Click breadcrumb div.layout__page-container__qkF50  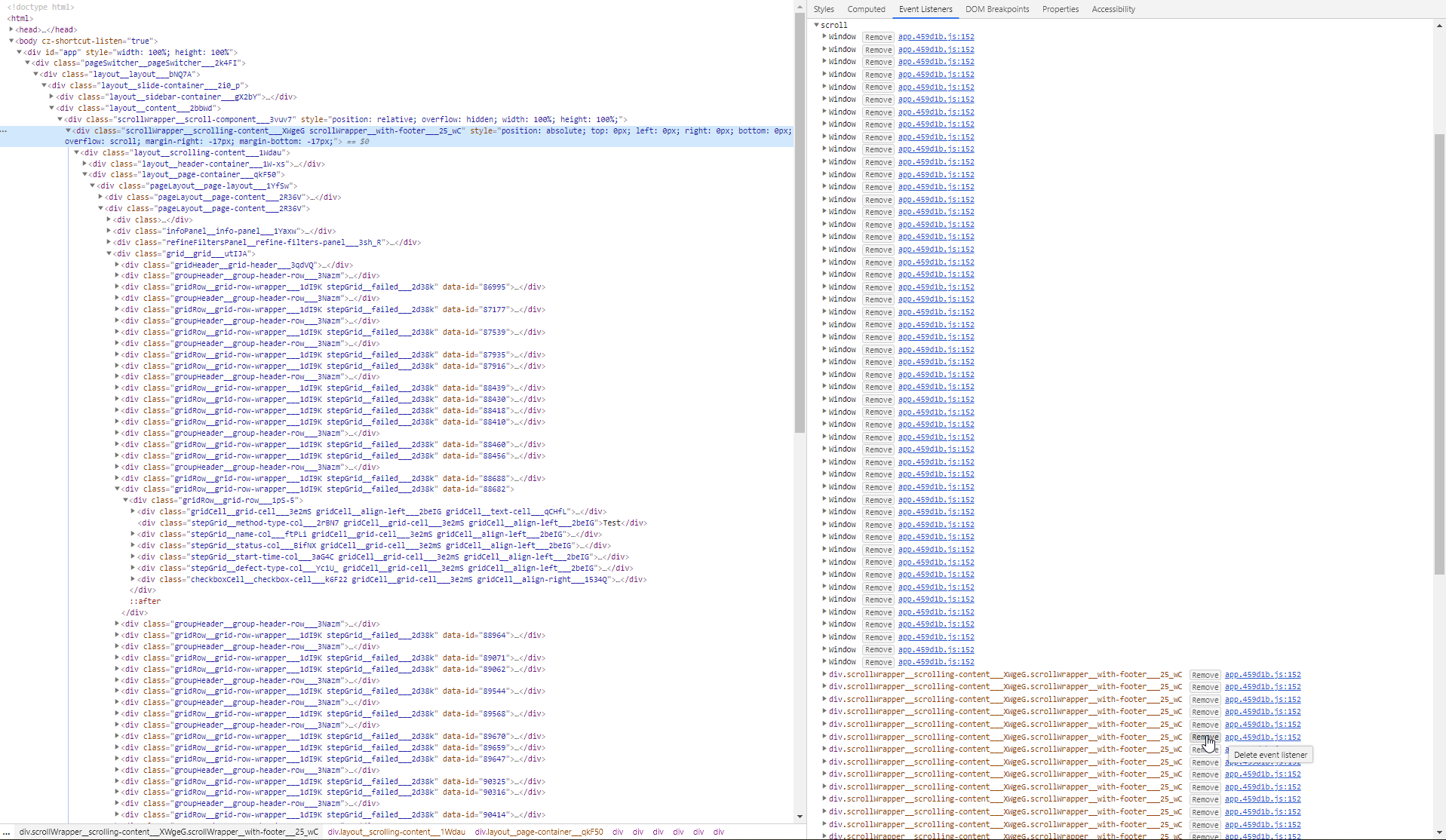539,832
